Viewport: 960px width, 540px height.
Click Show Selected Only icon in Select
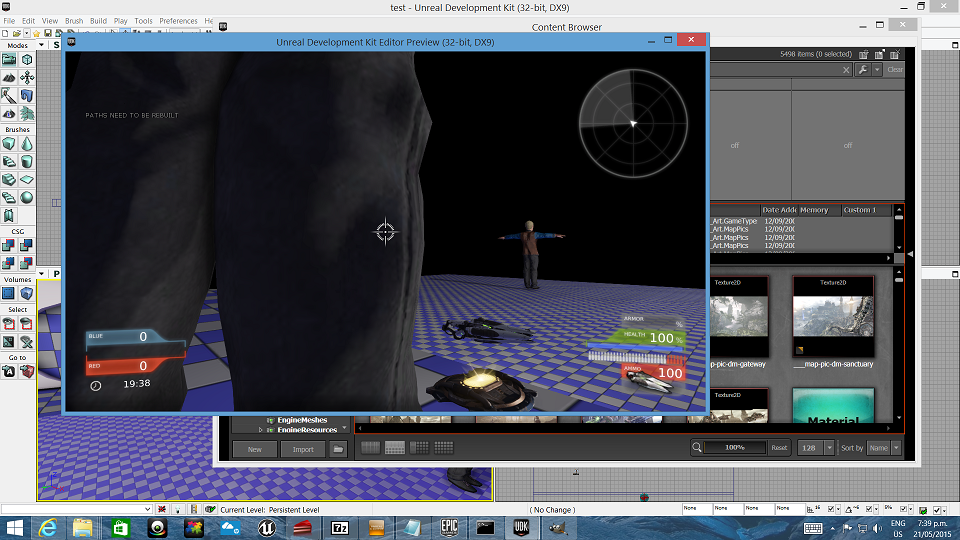click(9, 324)
